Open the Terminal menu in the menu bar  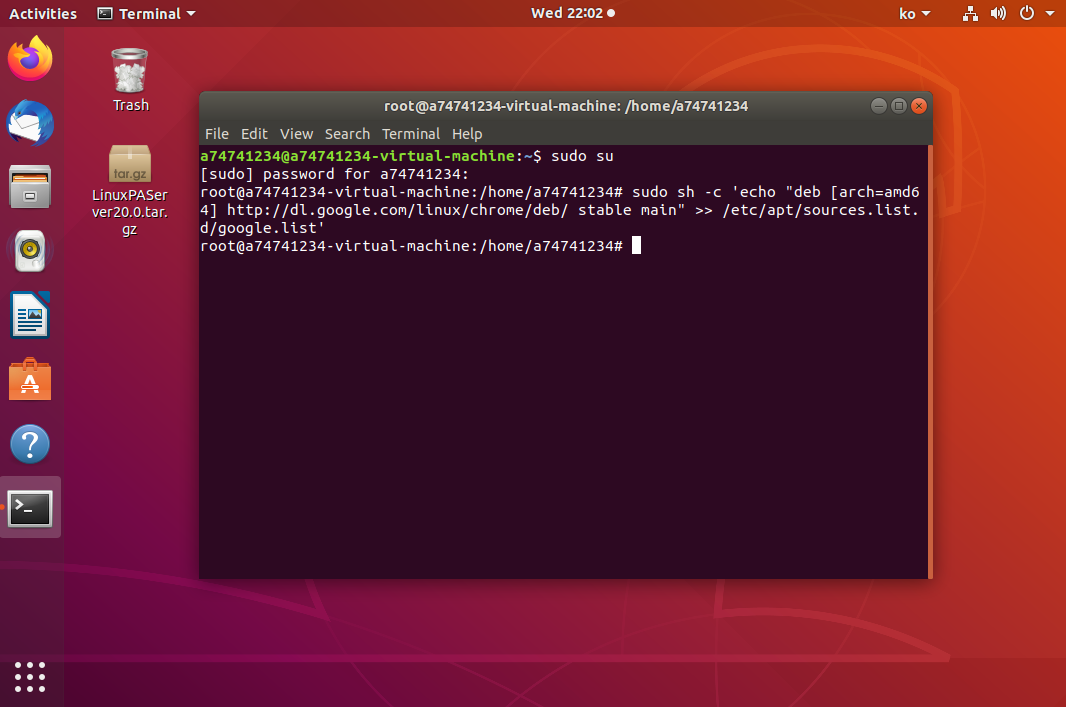tap(411, 134)
